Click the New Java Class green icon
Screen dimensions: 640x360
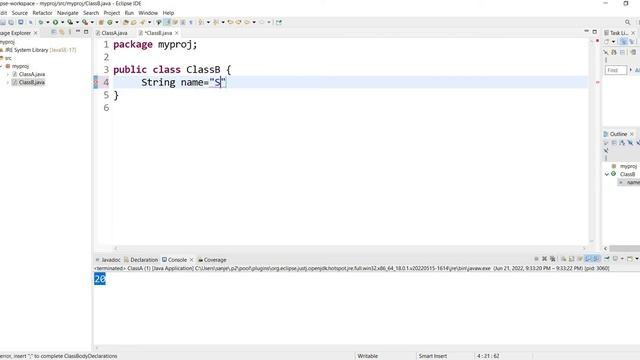109,22
